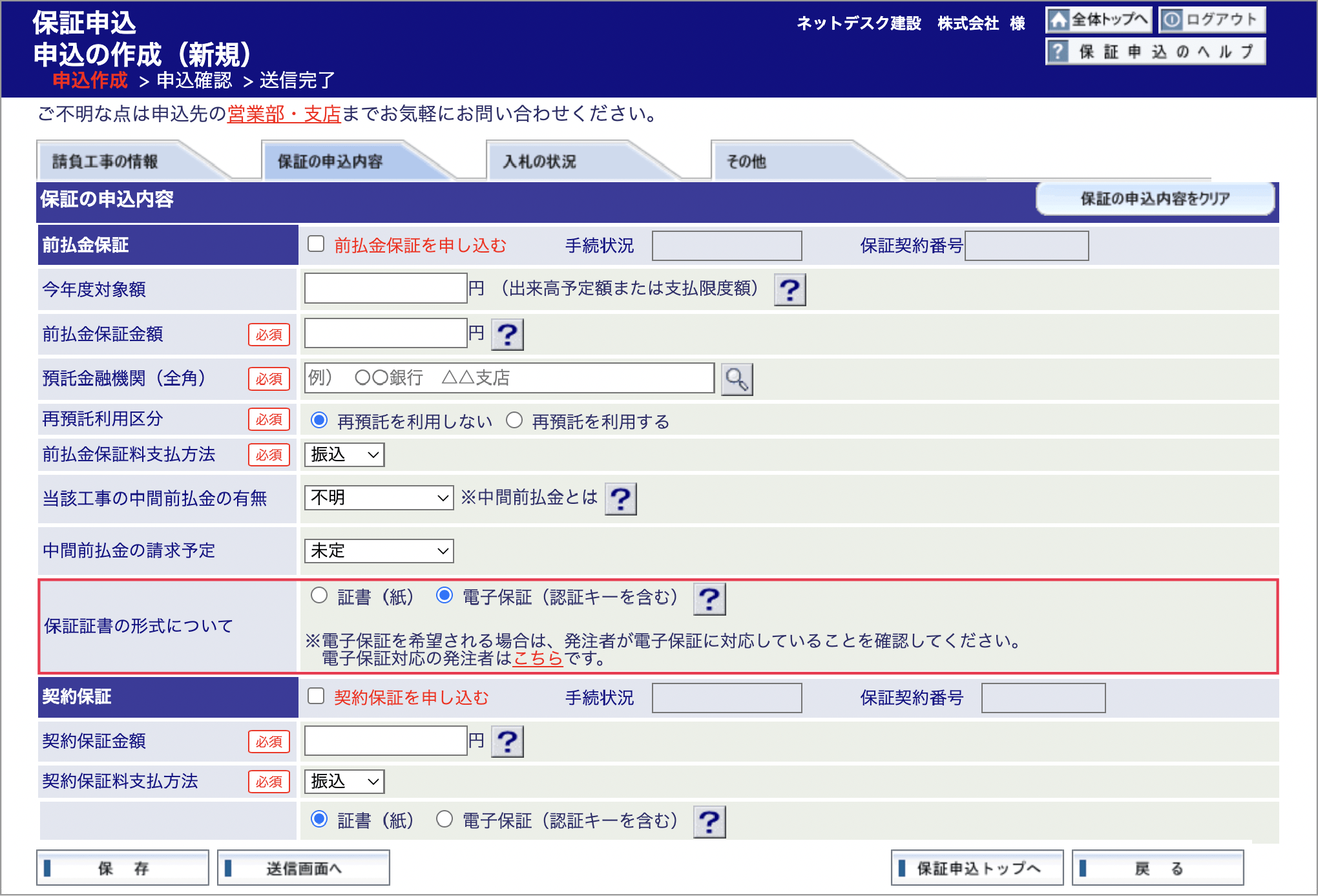Focus 契約保証金額 amount field
The height and width of the screenshot is (896, 1318).
coord(386,740)
